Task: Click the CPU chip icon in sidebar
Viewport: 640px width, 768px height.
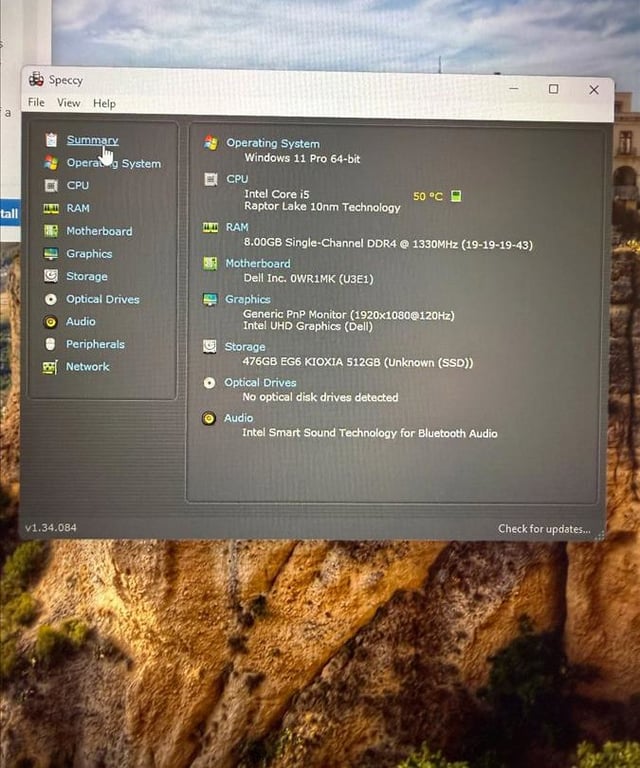Action: click(x=51, y=185)
